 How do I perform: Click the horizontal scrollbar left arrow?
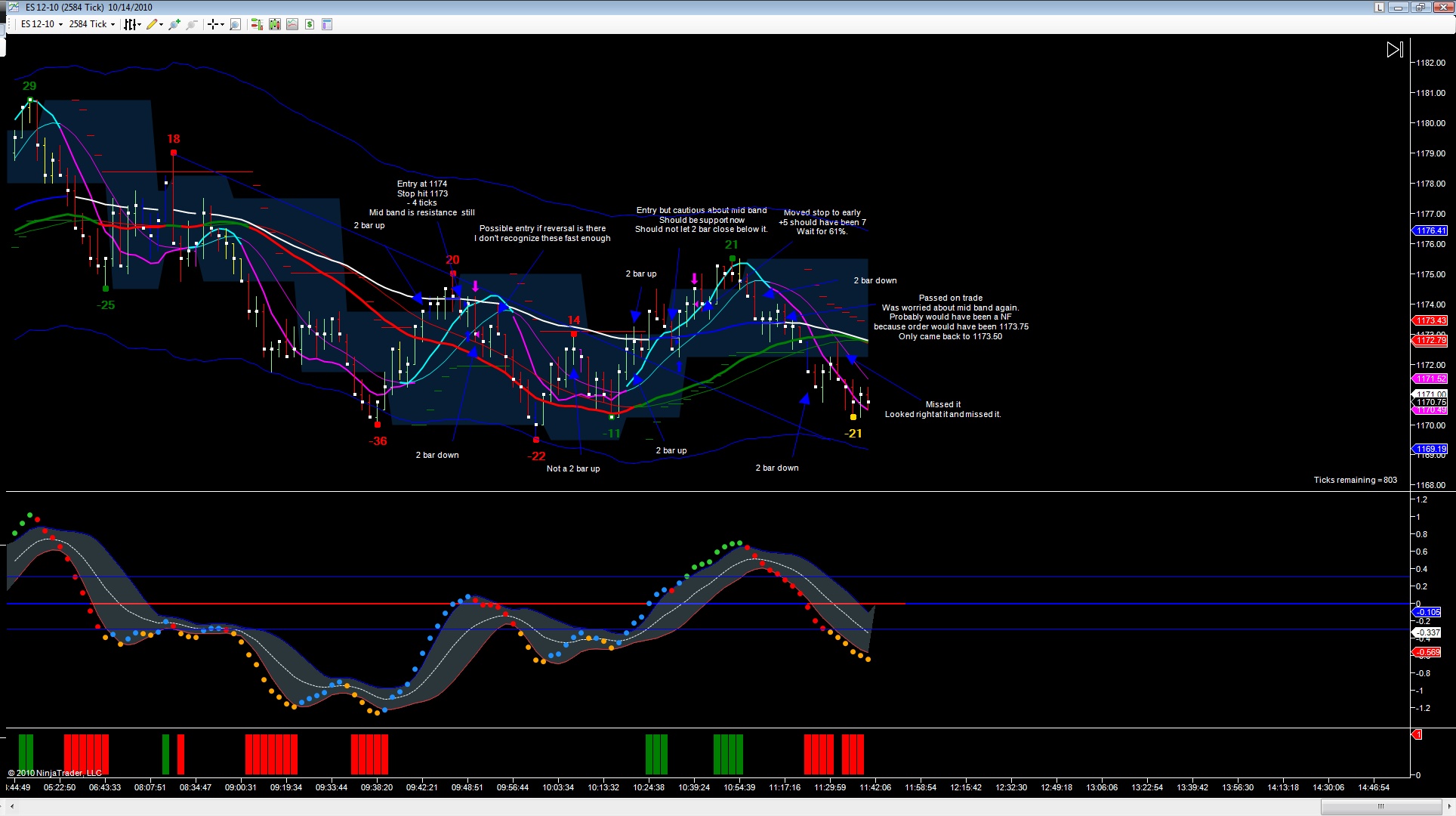point(11,807)
